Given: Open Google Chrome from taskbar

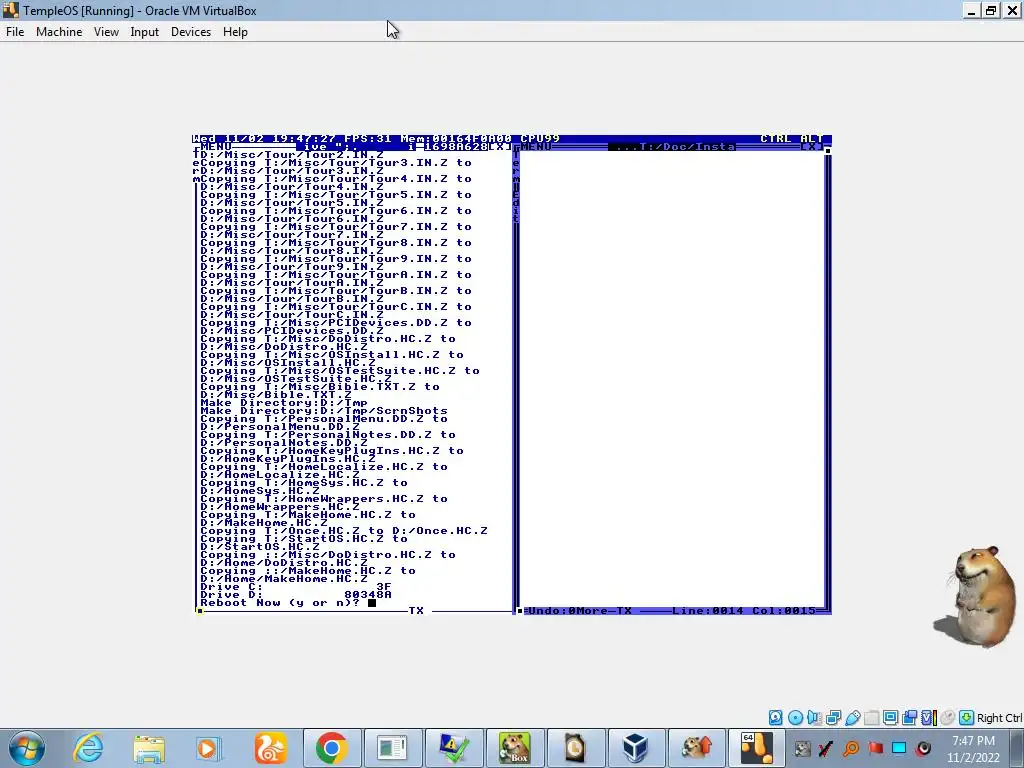Looking at the screenshot, I should pos(330,748).
